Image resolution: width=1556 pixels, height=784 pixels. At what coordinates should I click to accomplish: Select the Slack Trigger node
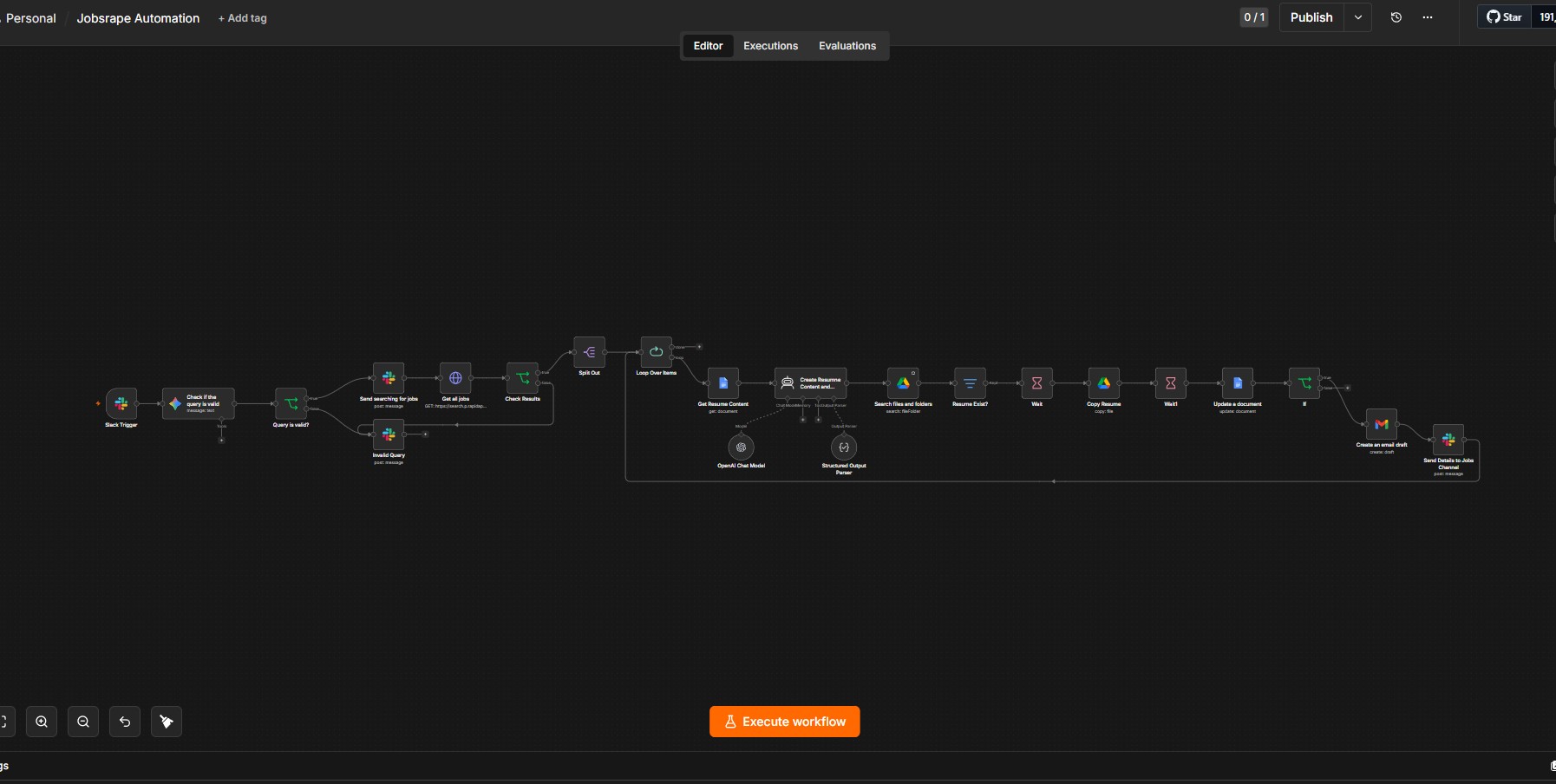point(121,403)
